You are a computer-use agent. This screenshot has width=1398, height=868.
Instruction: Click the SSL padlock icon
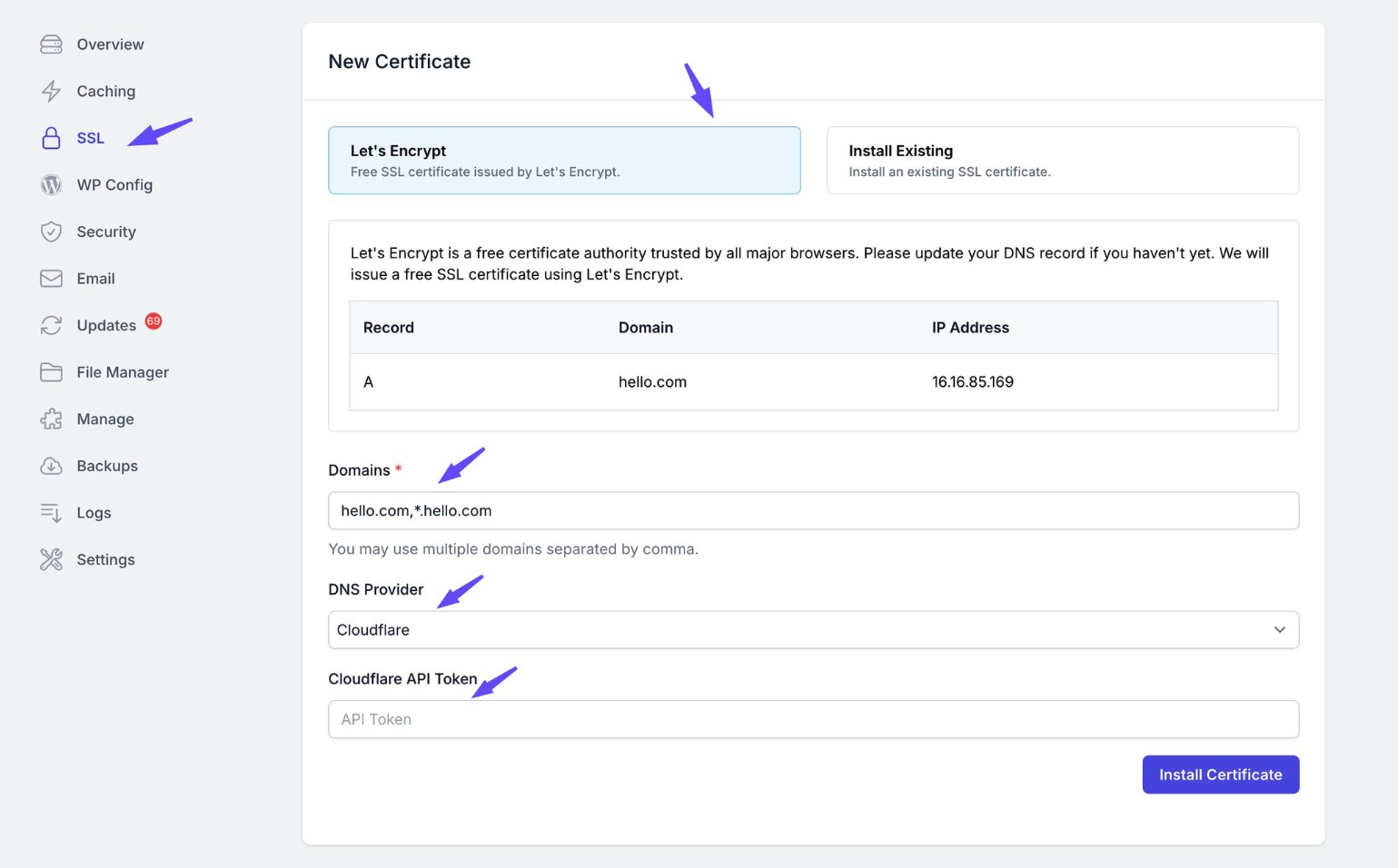coord(51,138)
